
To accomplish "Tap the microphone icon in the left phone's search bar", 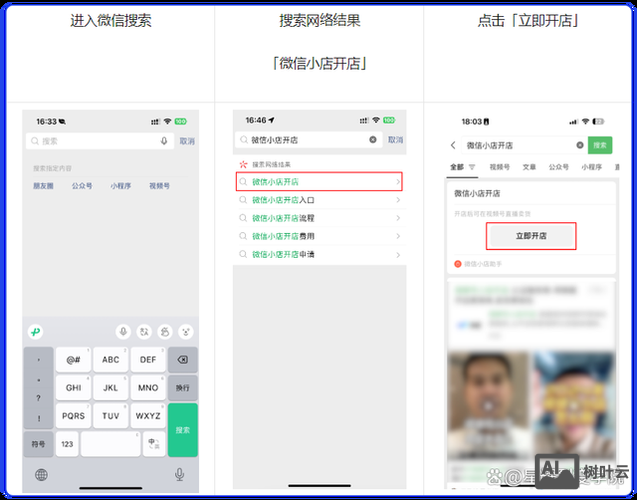I will coord(164,141).
